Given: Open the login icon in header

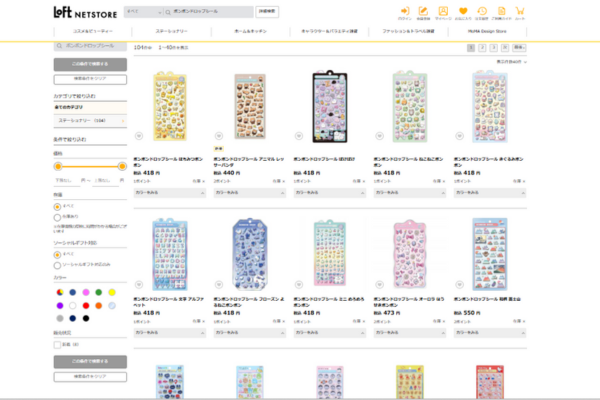Looking at the screenshot, I should [404, 12].
